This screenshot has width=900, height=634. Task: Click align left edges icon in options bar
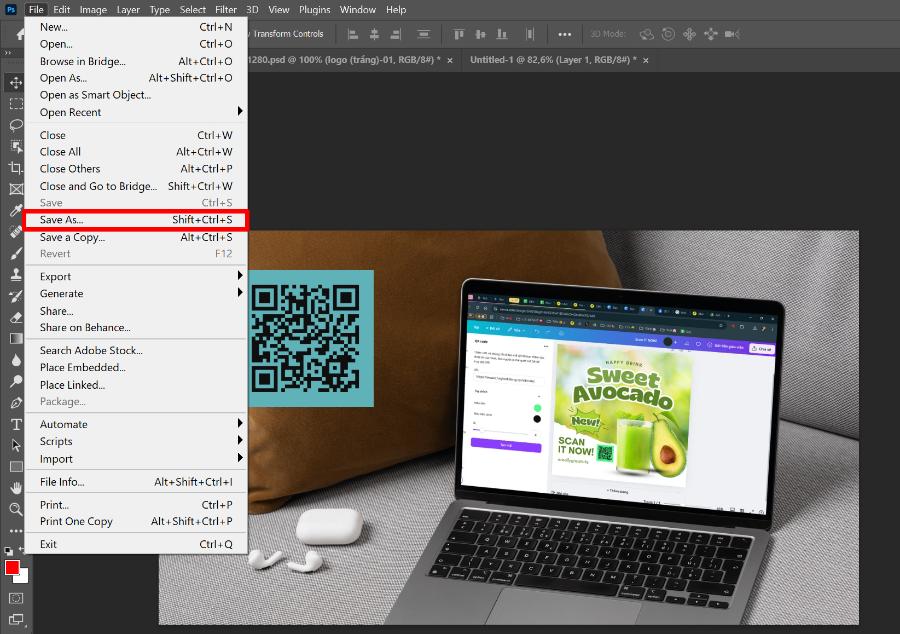click(353, 34)
